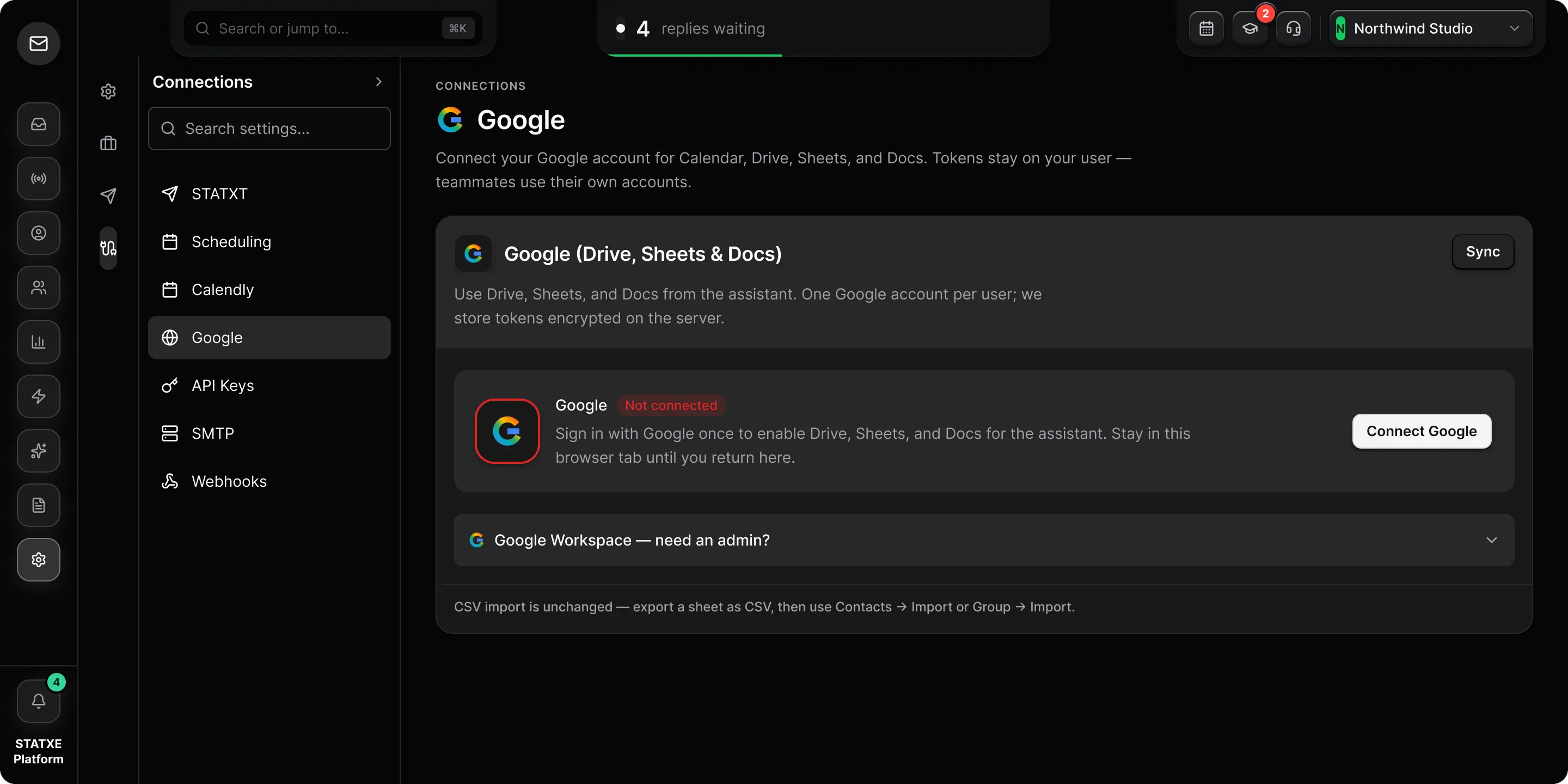Open the inbox tray icon in sidebar
The image size is (1568, 784).
click(x=38, y=124)
